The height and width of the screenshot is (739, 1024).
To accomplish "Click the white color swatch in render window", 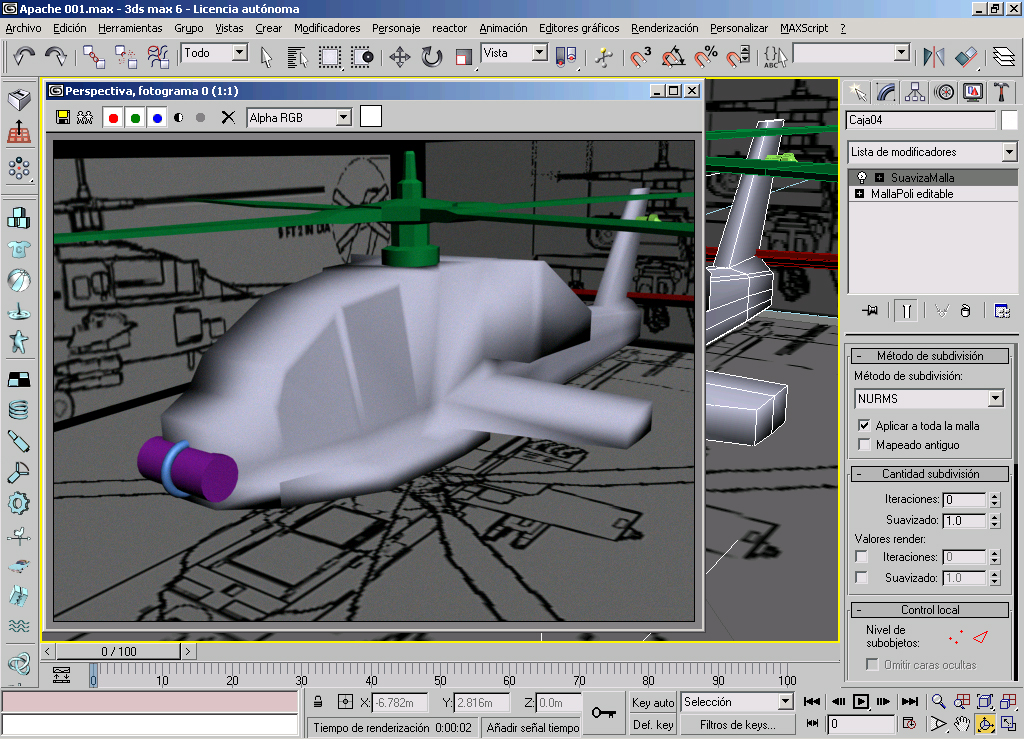I will click(x=370, y=117).
